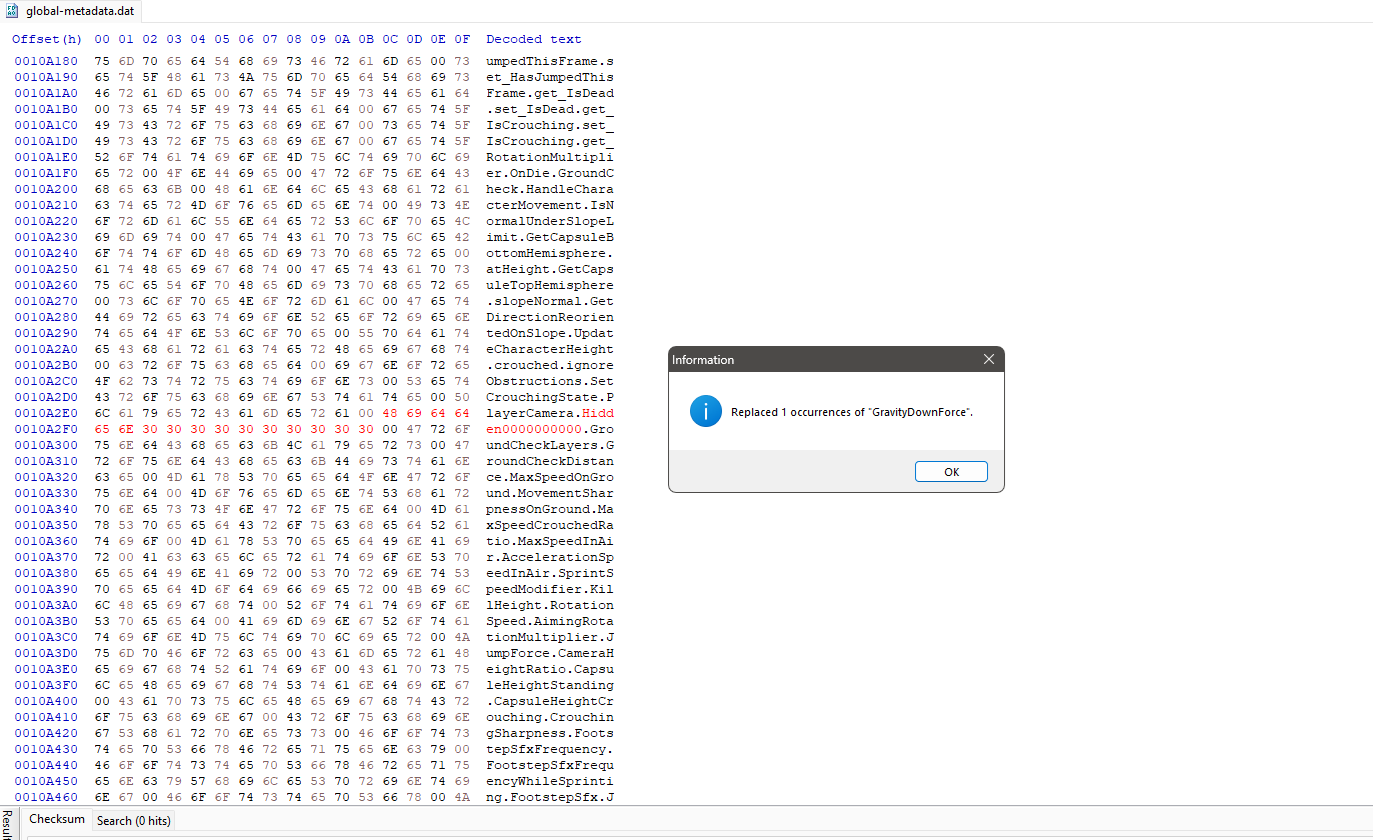Click decoded text 'RotationMultipli'

[x=550, y=158]
